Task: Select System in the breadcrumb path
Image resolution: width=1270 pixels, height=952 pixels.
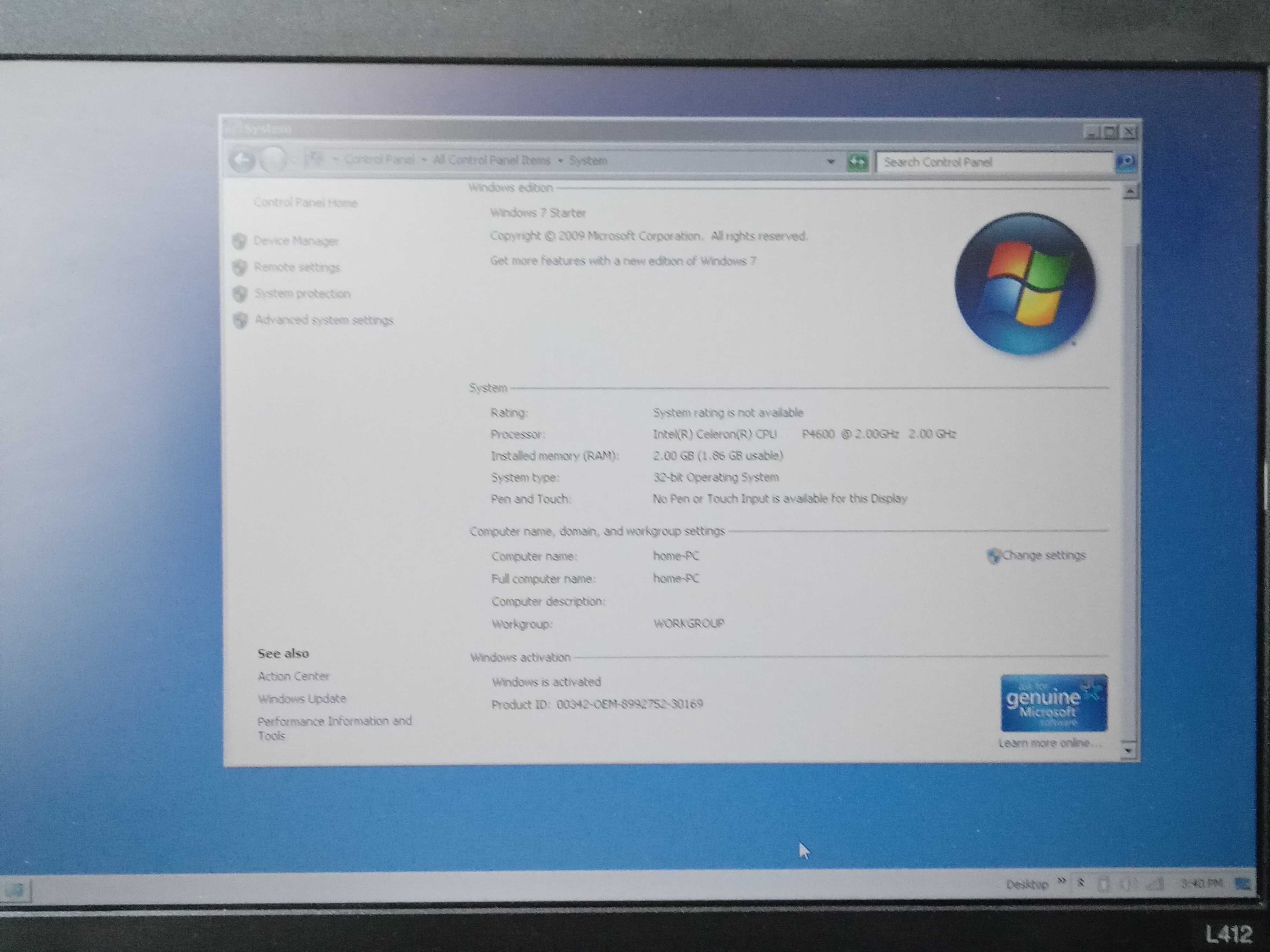Action: 588,161
